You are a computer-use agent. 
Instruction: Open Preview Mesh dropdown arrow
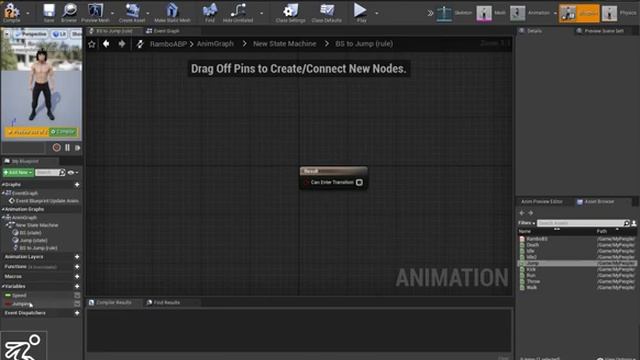click(x=113, y=13)
